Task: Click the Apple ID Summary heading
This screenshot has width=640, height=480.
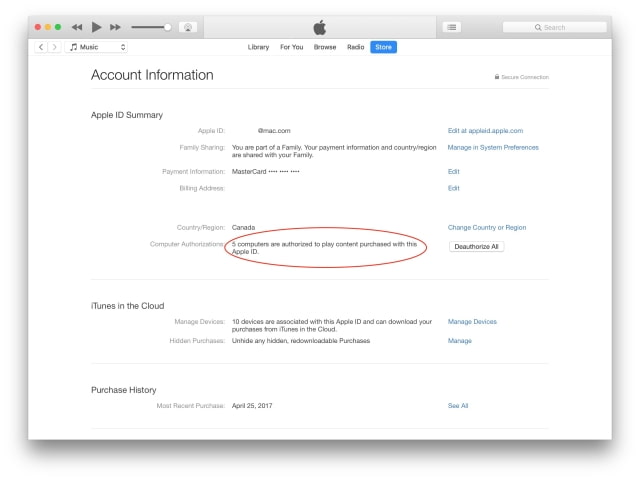Action: [127, 115]
